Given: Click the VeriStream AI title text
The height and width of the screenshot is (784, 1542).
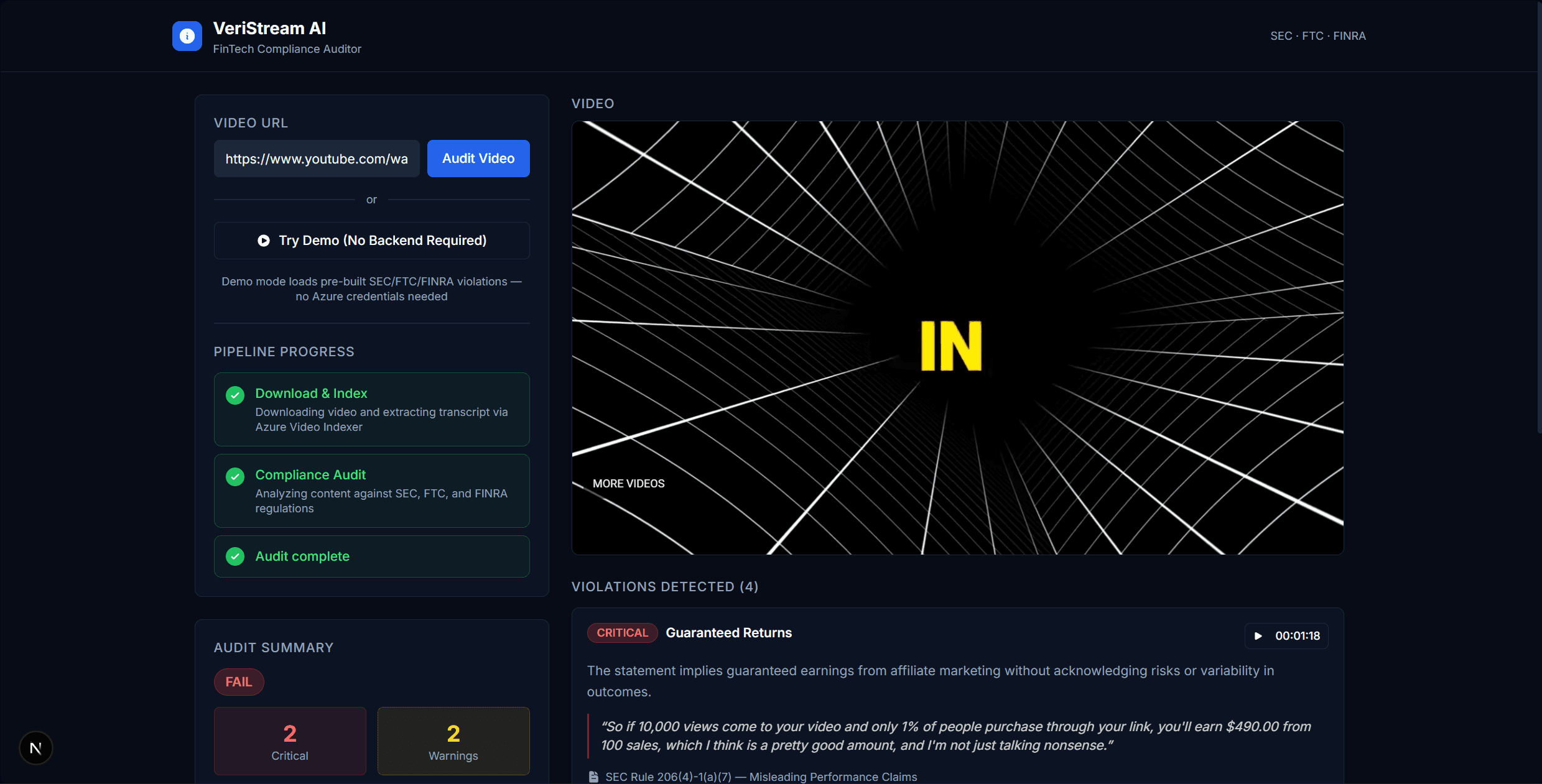Looking at the screenshot, I should pyautogui.click(x=269, y=29).
